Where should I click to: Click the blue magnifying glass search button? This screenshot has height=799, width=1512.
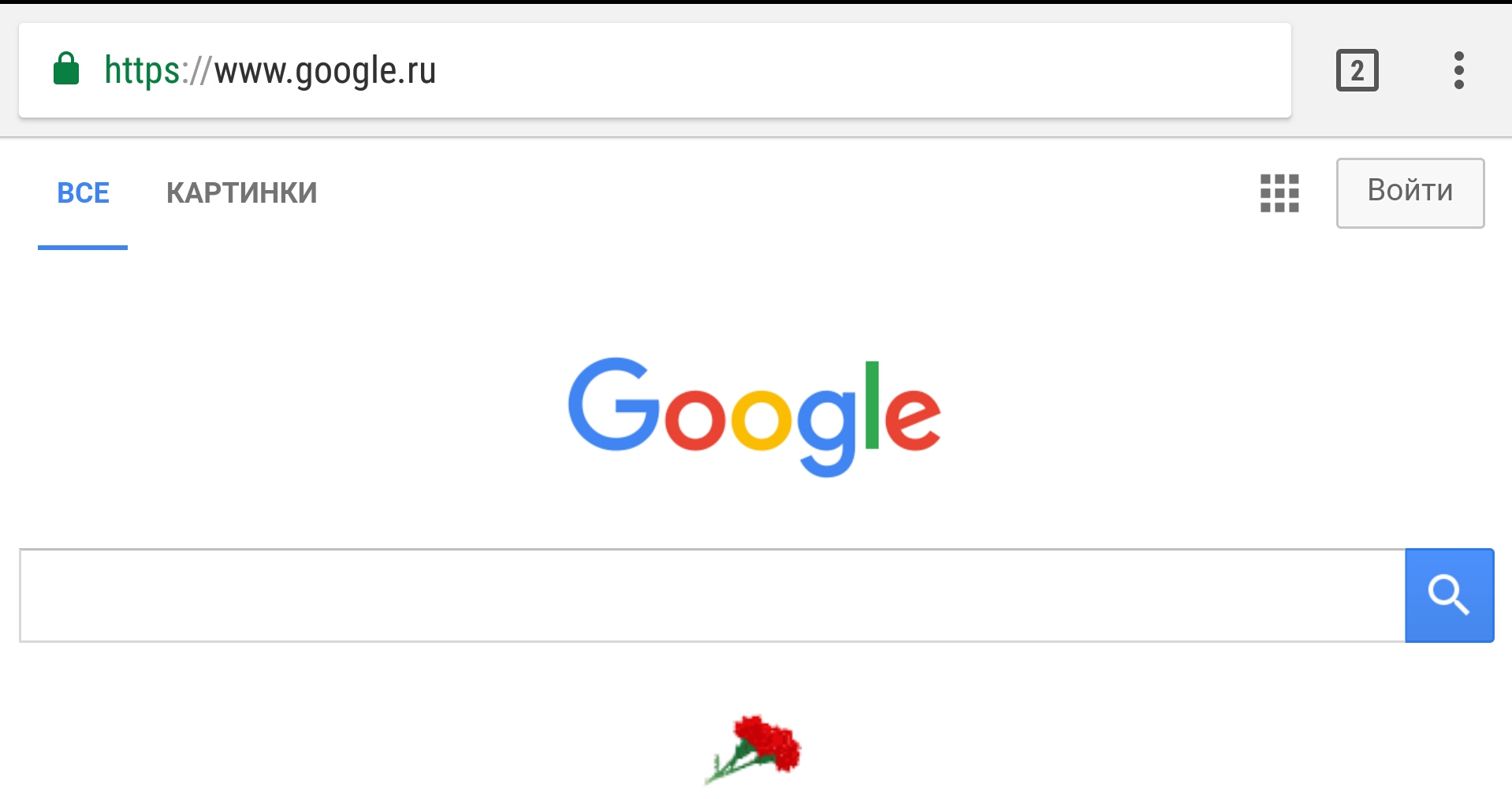coord(1449,596)
